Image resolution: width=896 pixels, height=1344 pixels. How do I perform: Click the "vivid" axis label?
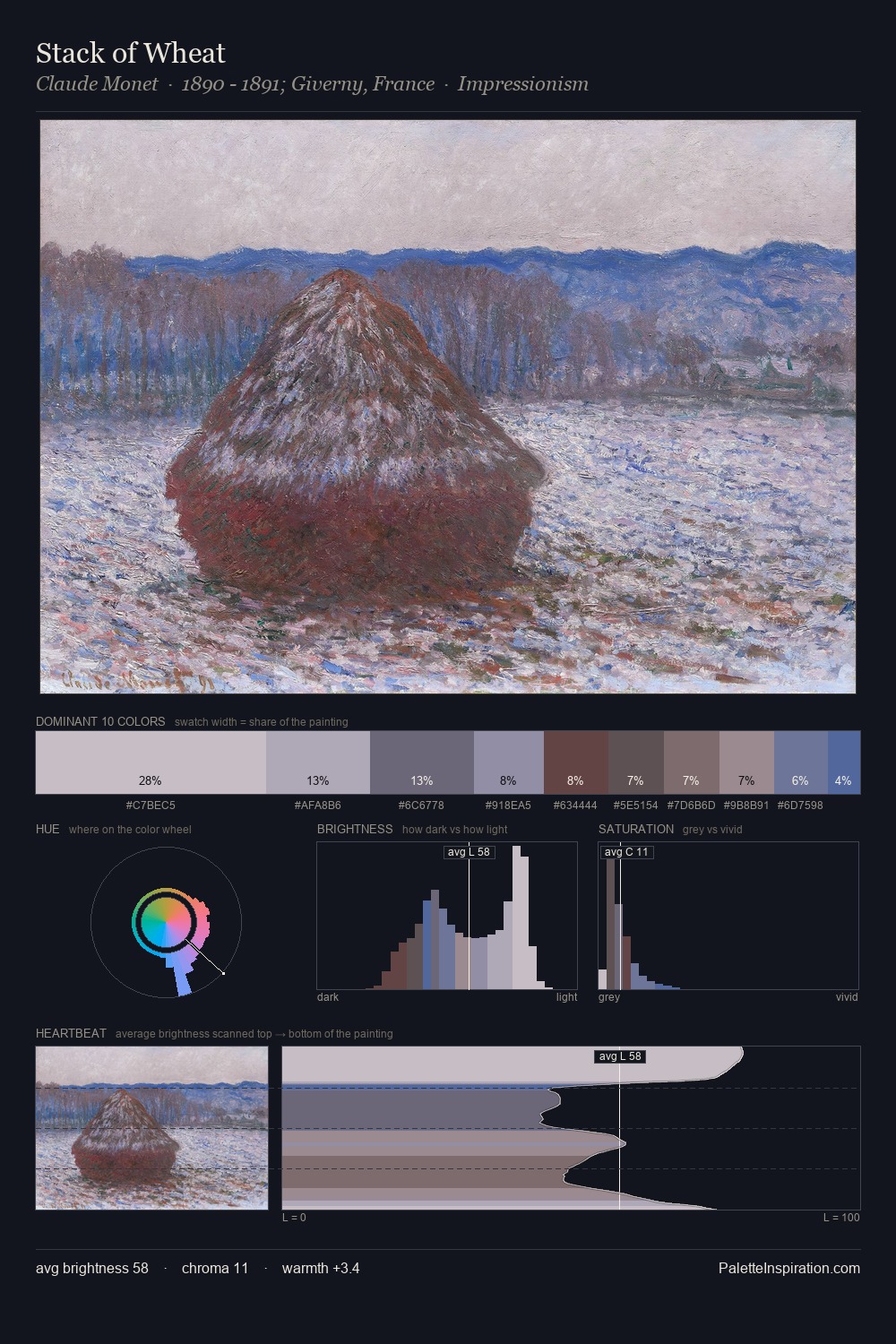coord(847,997)
